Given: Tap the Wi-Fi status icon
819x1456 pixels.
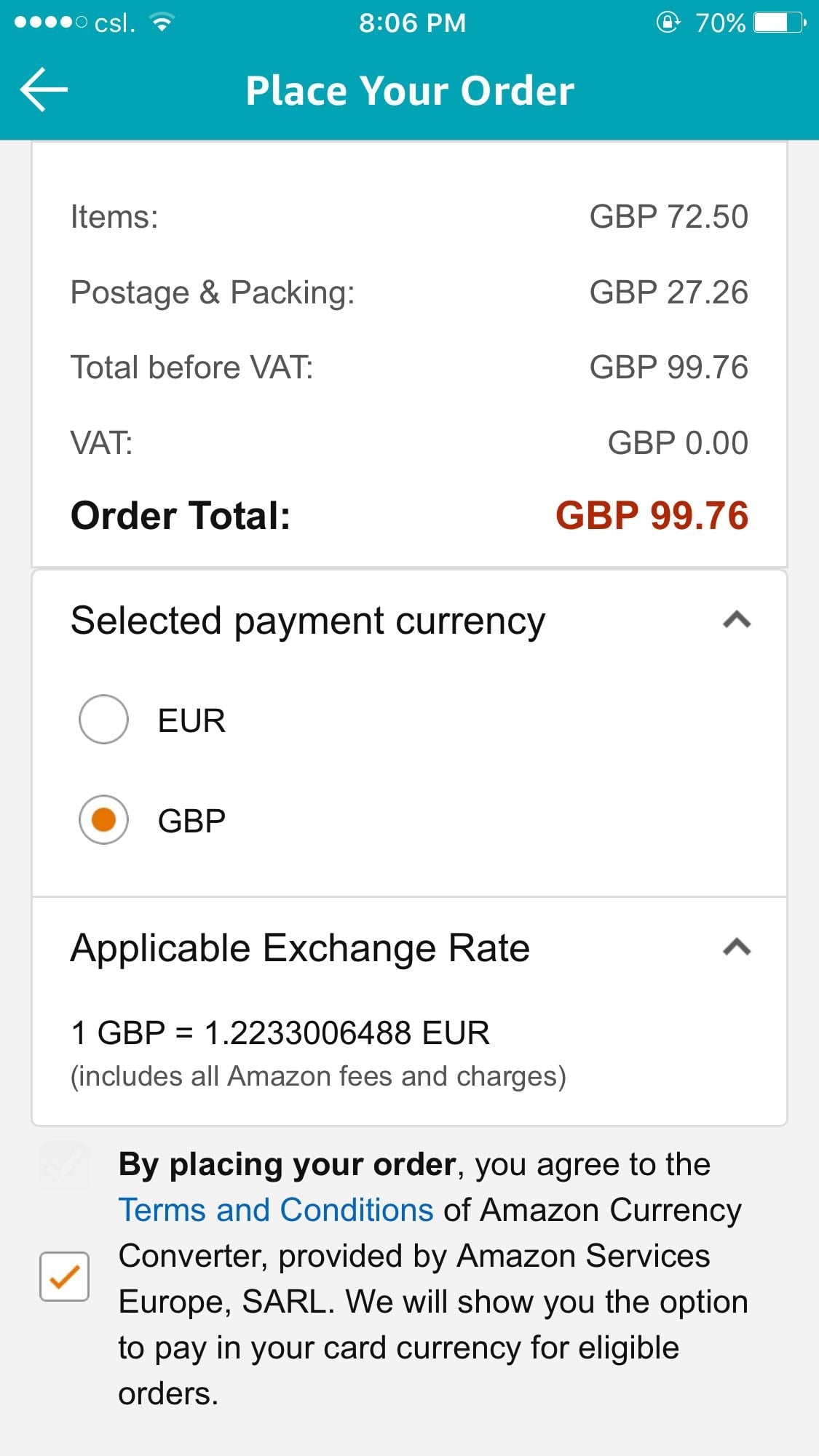Looking at the screenshot, I should [x=162, y=23].
